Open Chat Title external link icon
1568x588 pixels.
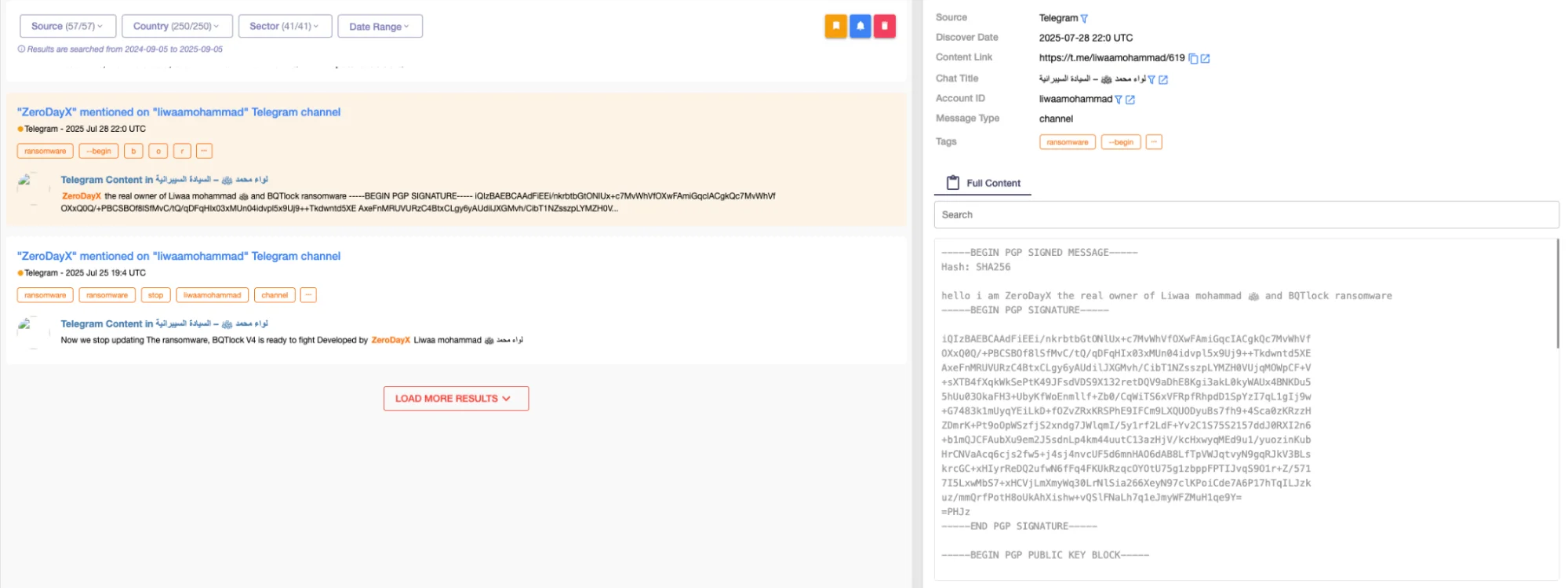coord(1163,79)
